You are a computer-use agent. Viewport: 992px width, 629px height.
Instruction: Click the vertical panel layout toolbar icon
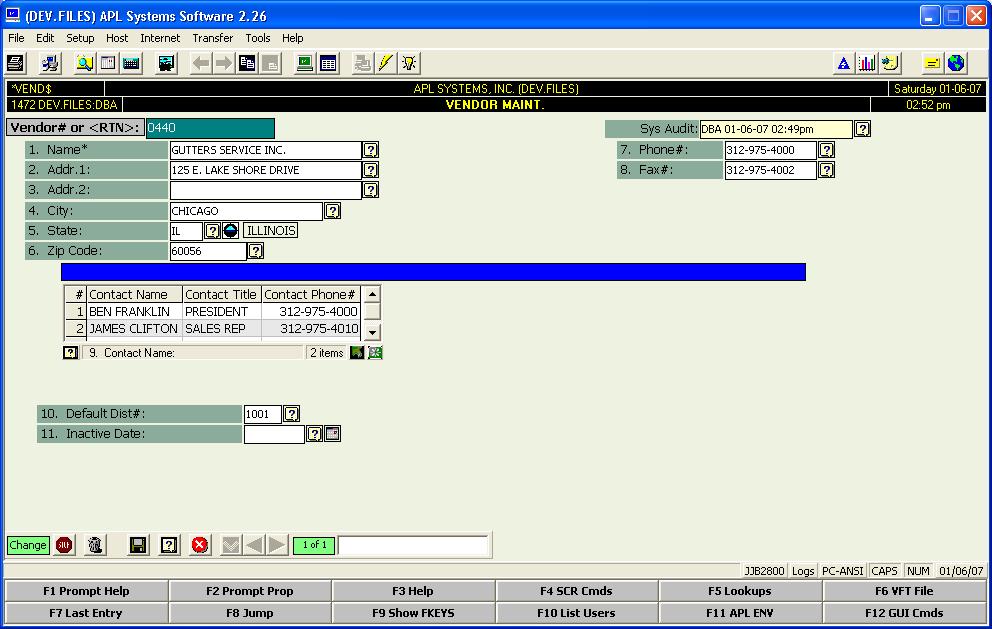pyautogui.click(x=108, y=63)
